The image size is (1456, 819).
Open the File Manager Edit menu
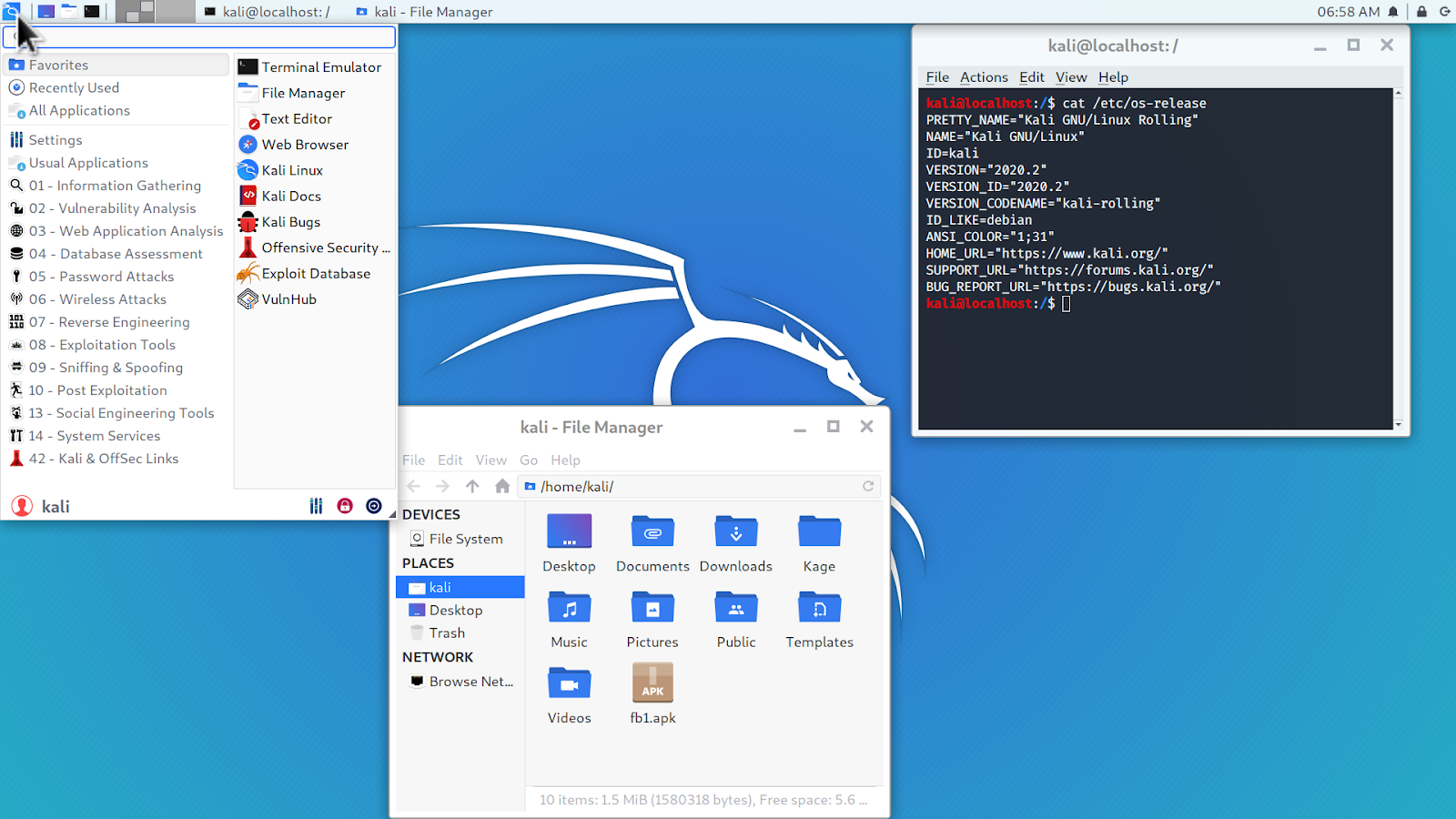coord(450,460)
